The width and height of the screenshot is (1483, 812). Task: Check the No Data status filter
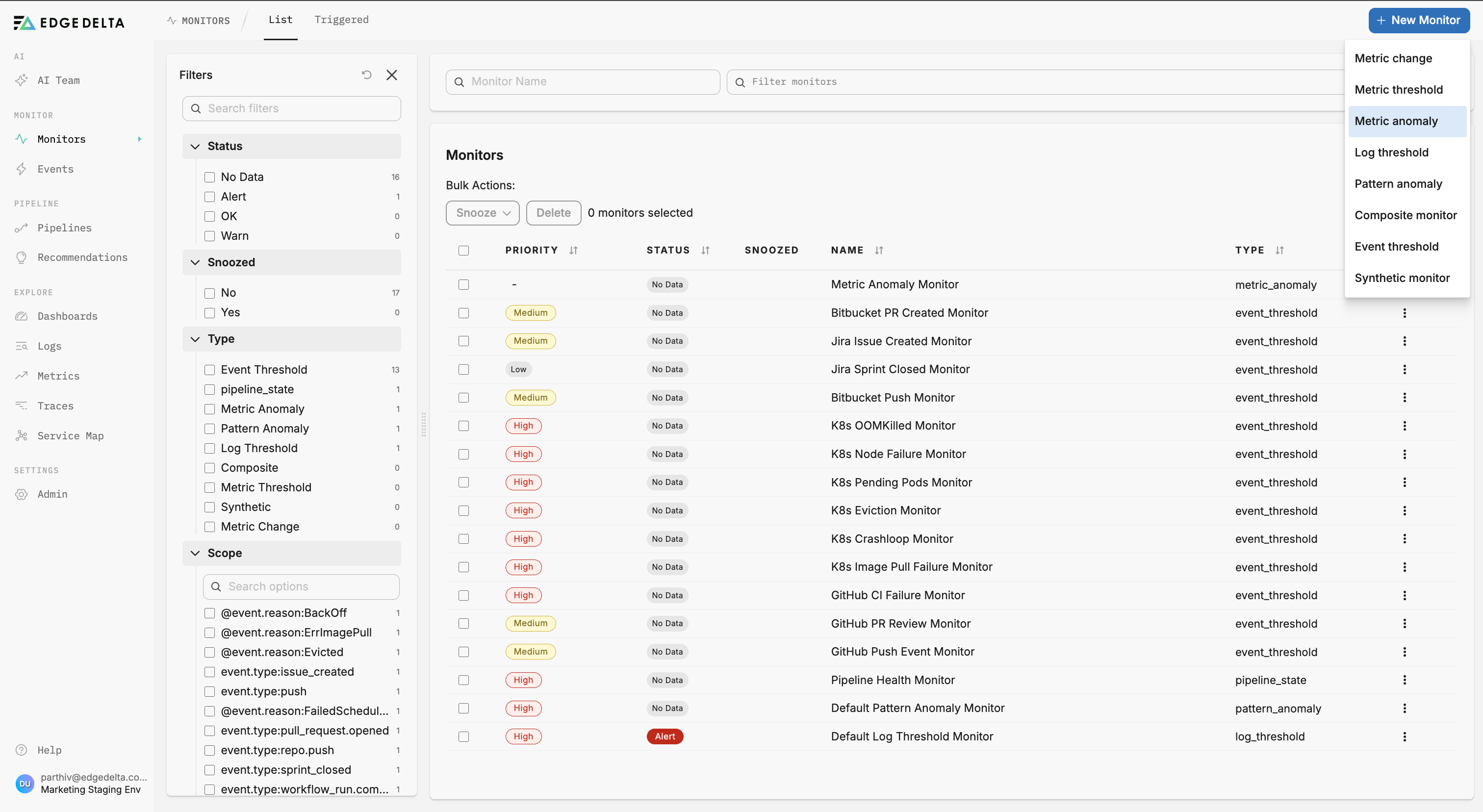pyautogui.click(x=209, y=177)
